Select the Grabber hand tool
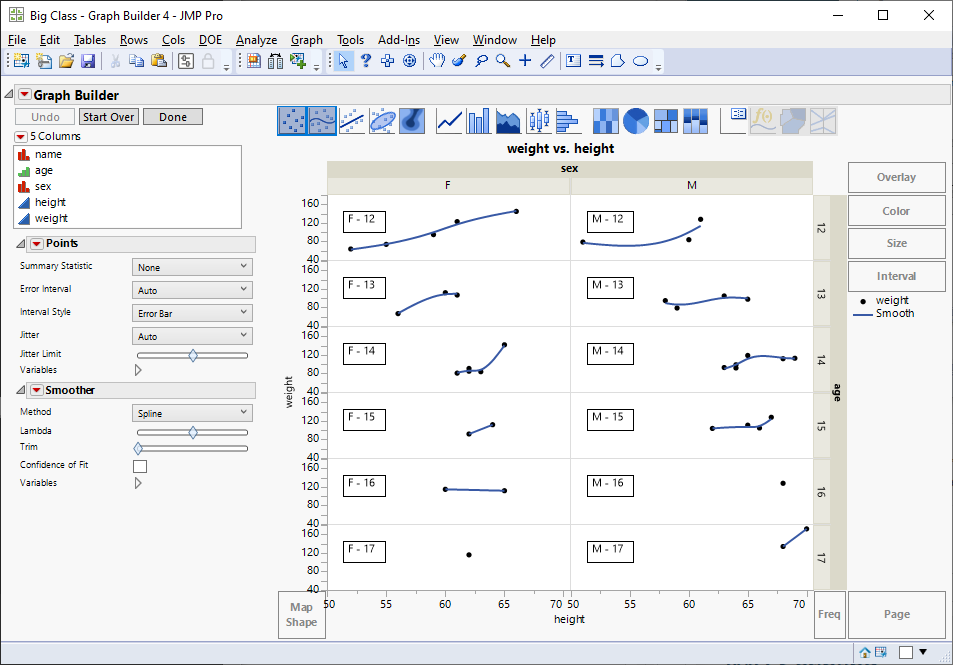Screen dimensions: 953x665 (436, 61)
